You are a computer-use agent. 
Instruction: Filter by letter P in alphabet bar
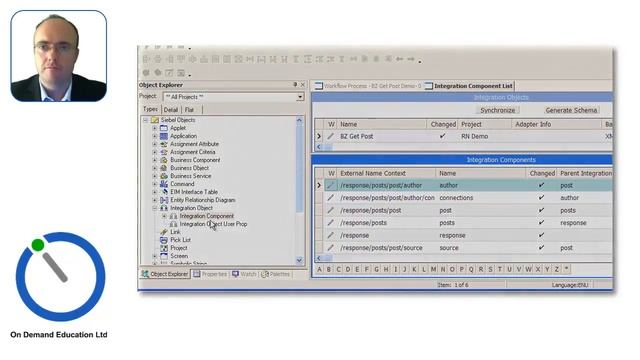462,269
